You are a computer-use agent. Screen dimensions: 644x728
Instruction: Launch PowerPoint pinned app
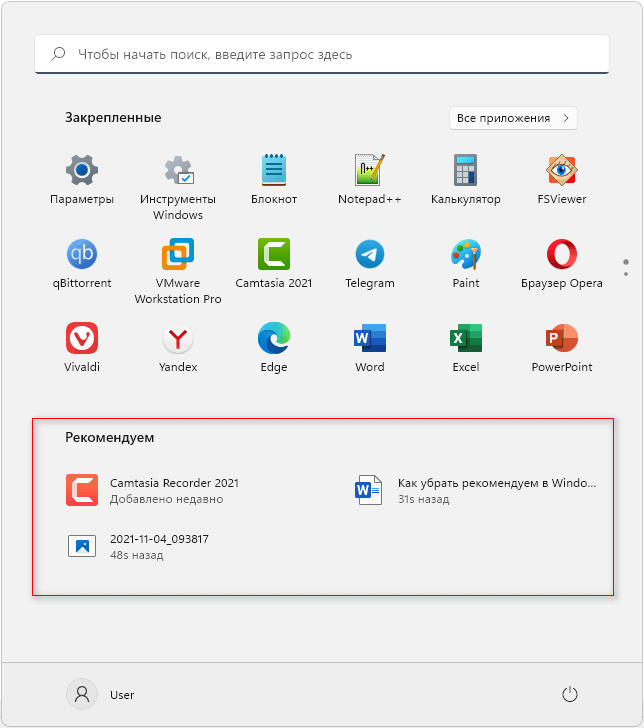pyautogui.click(x=562, y=348)
